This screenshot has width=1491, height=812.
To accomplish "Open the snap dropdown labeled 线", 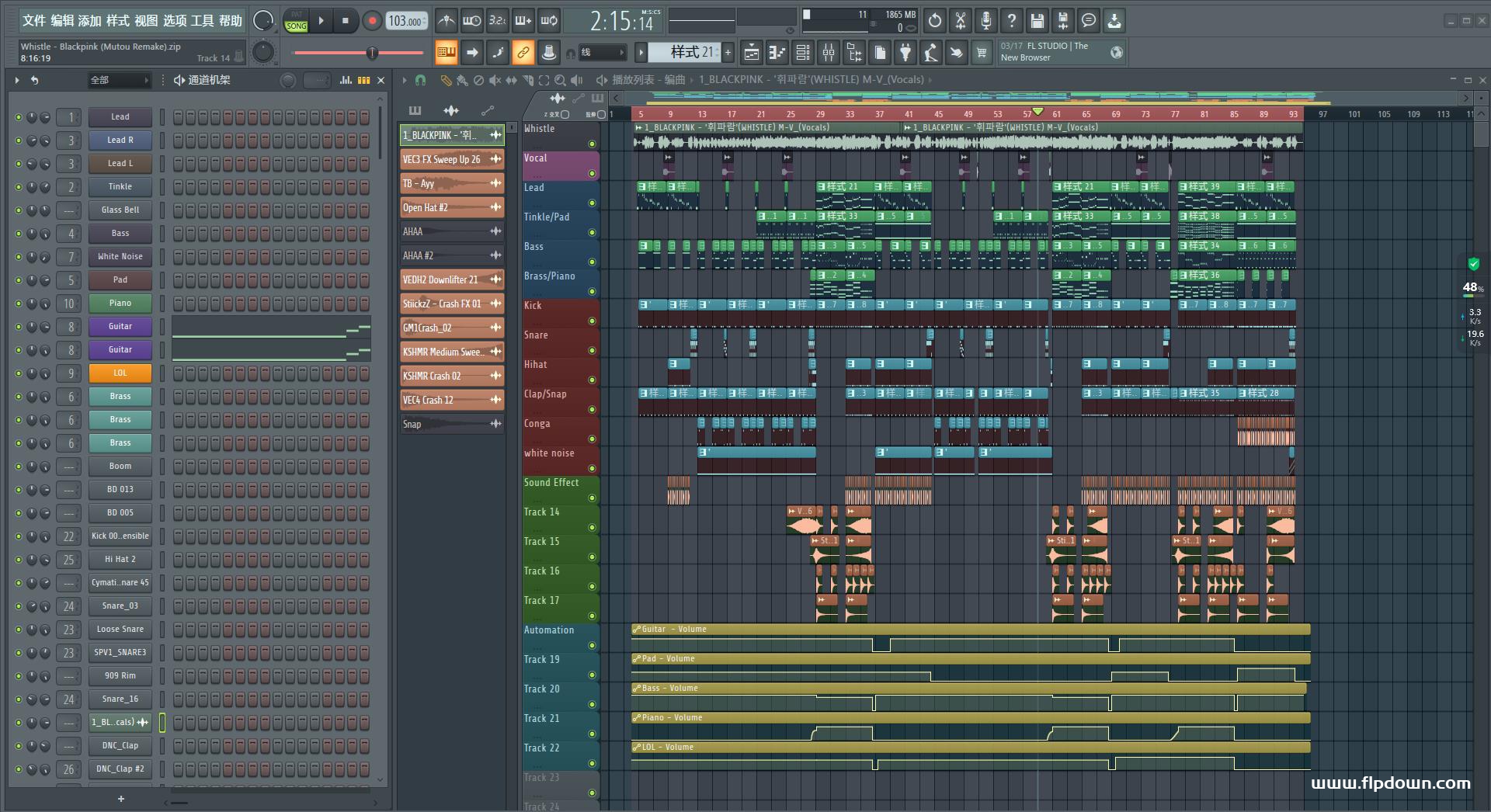I will [603, 53].
